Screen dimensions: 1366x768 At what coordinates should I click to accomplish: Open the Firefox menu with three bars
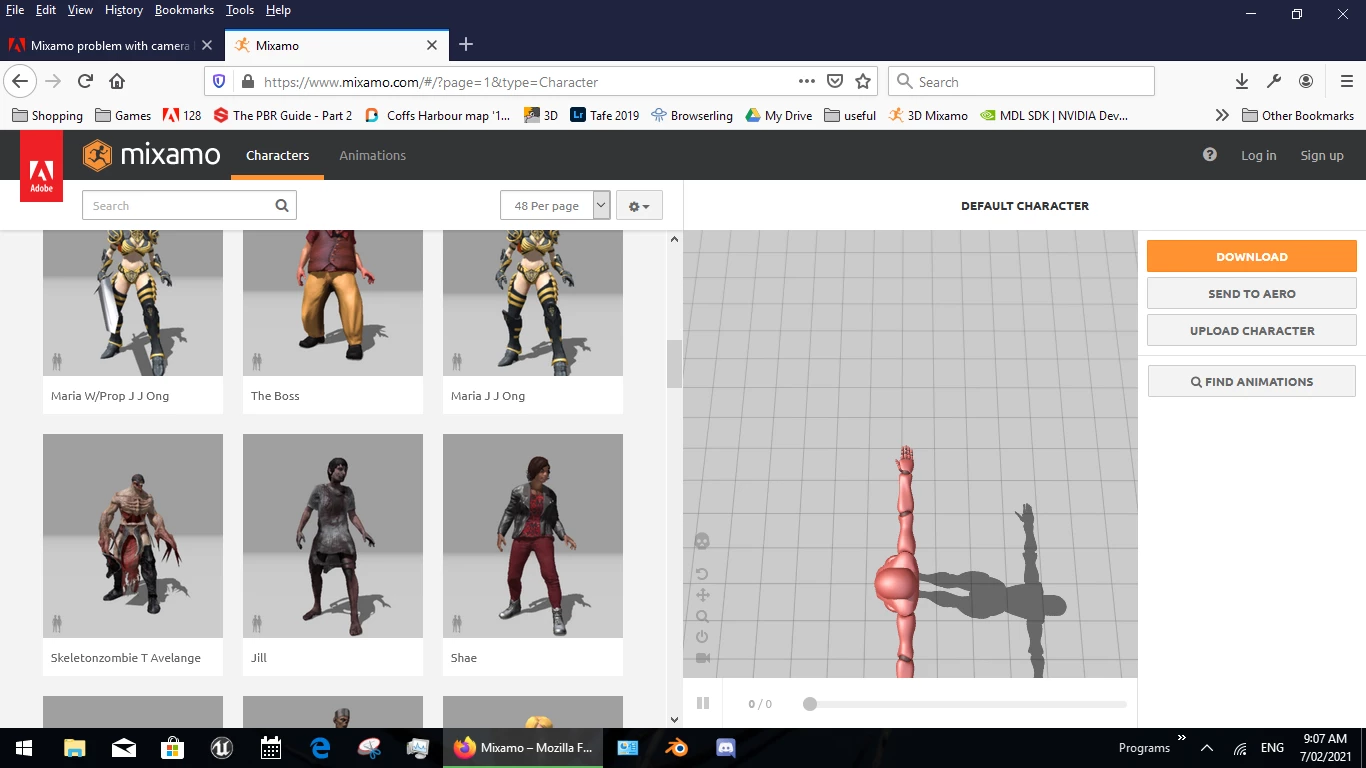(1345, 81)
